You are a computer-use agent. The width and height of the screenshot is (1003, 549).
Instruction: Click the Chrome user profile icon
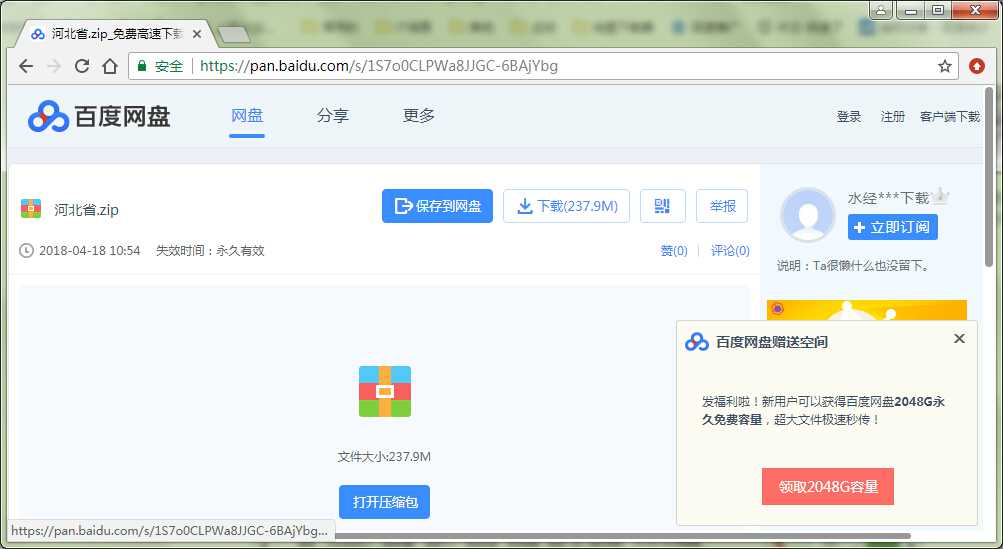(x=881, y=10)
